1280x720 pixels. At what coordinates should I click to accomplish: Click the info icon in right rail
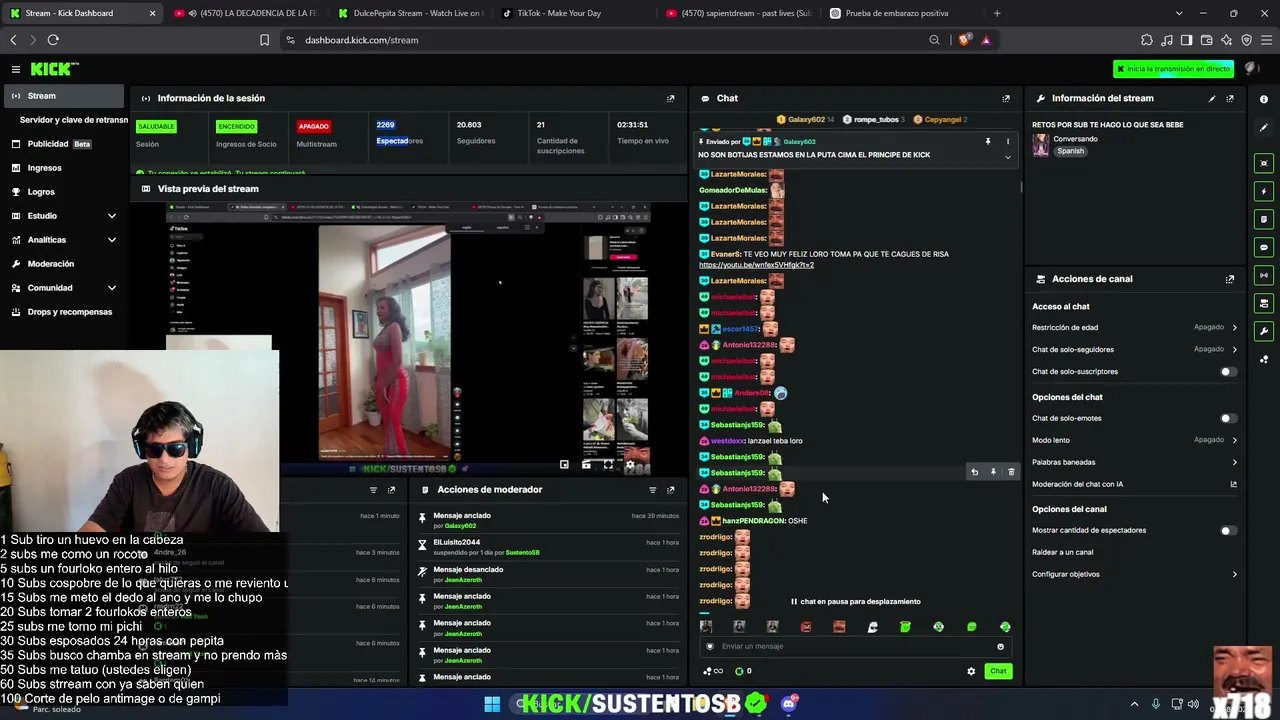[1264, 99]
